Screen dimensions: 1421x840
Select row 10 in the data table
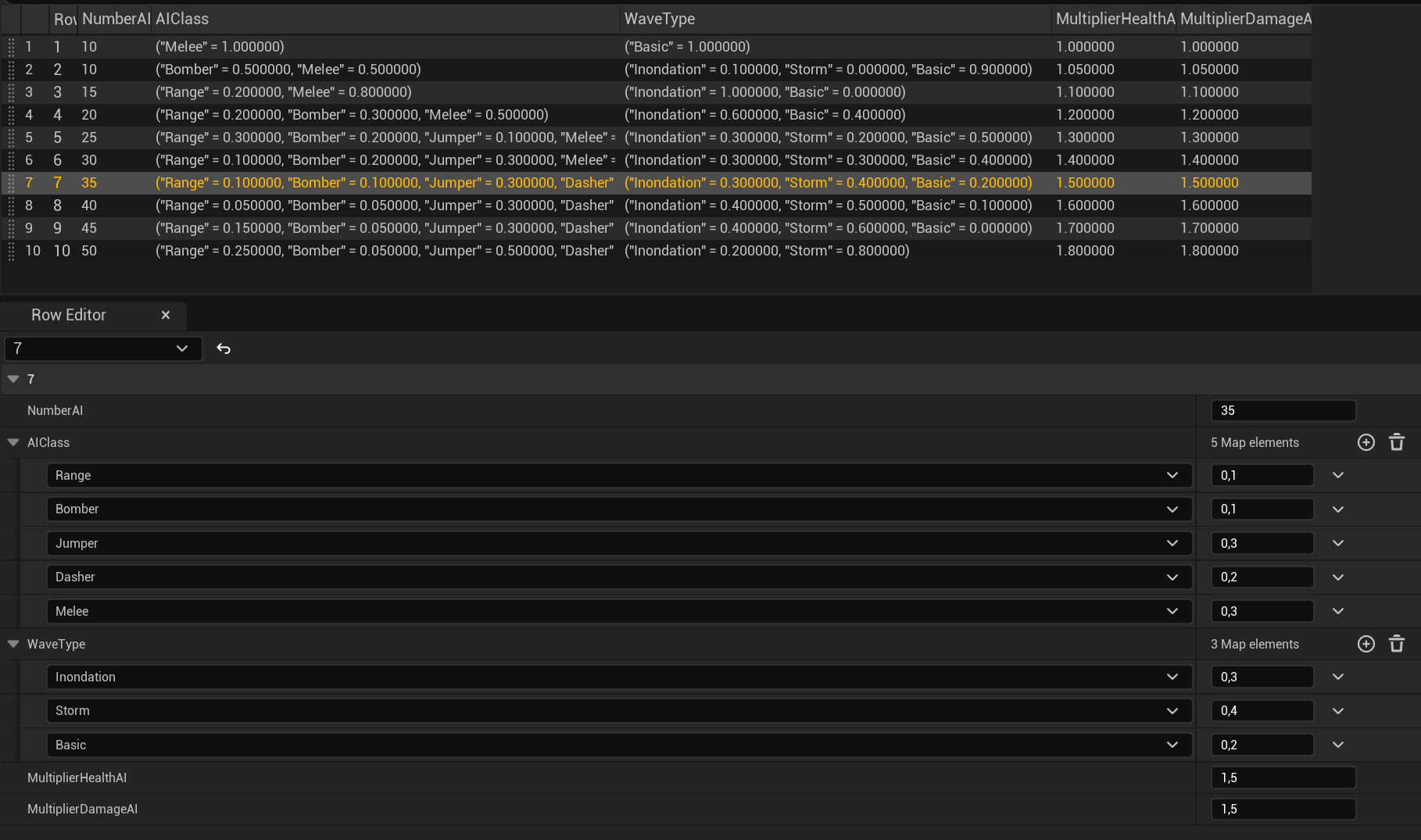point(656,251)
